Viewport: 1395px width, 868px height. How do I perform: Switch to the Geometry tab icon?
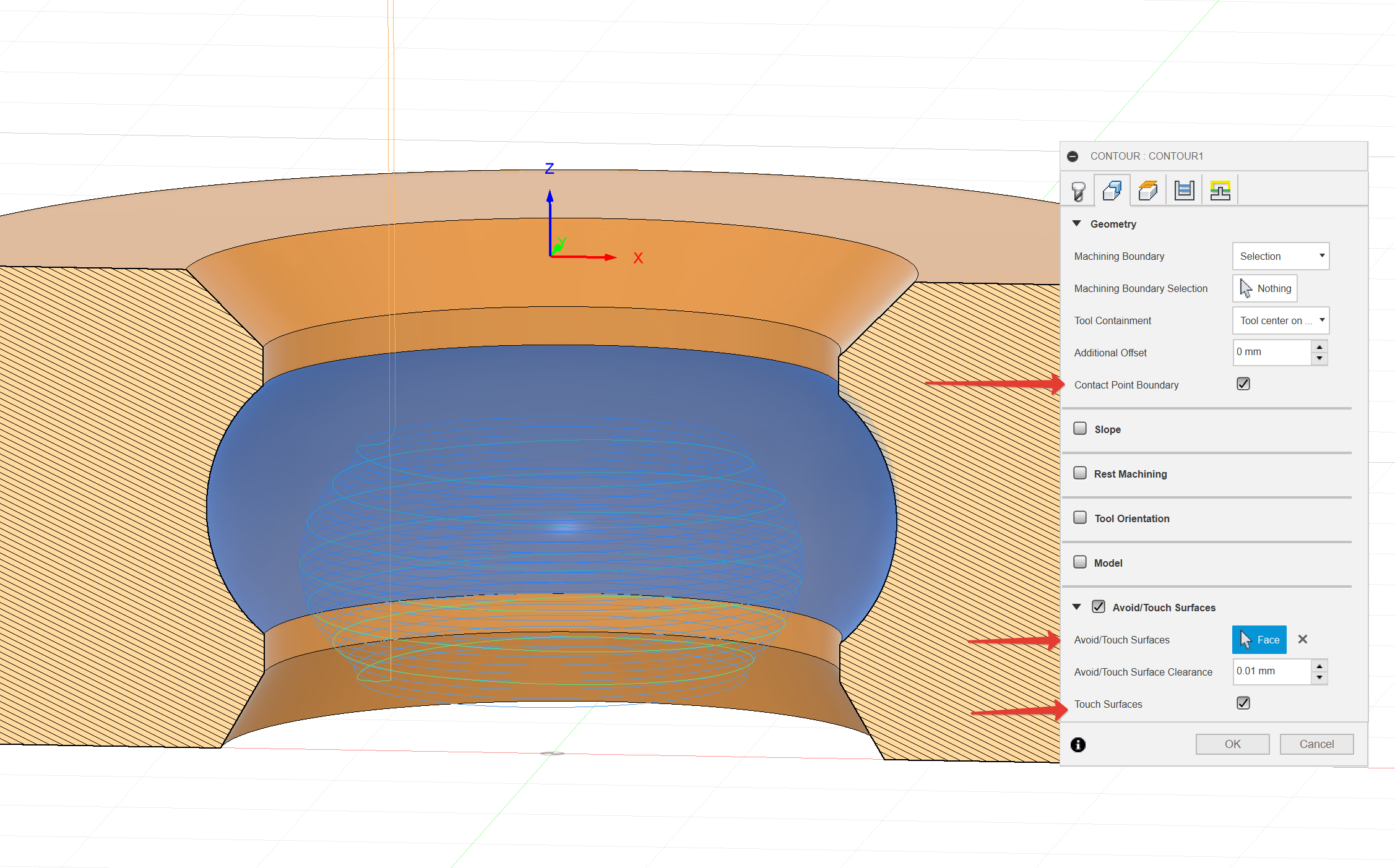point(1112,191)
